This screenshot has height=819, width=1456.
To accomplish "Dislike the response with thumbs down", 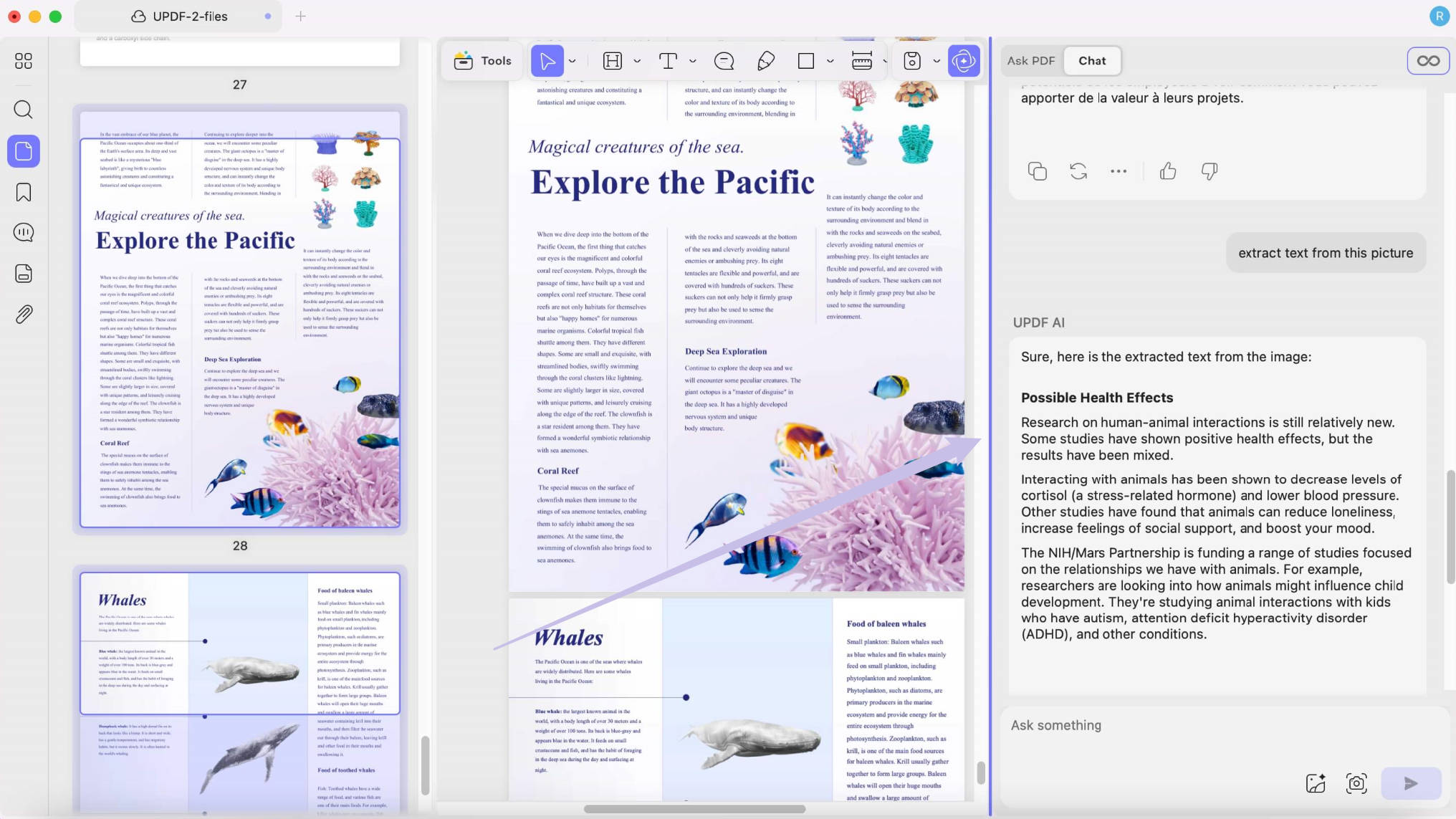I will pos(1210,171).
